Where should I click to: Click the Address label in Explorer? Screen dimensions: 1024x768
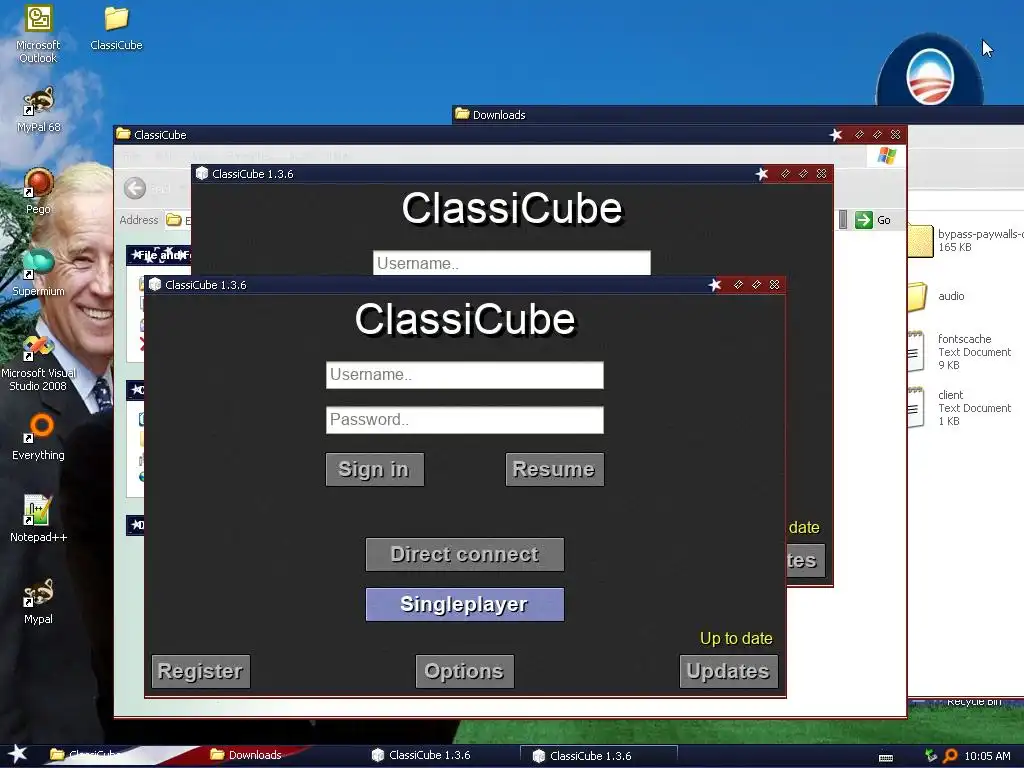[x=138, y=220]
